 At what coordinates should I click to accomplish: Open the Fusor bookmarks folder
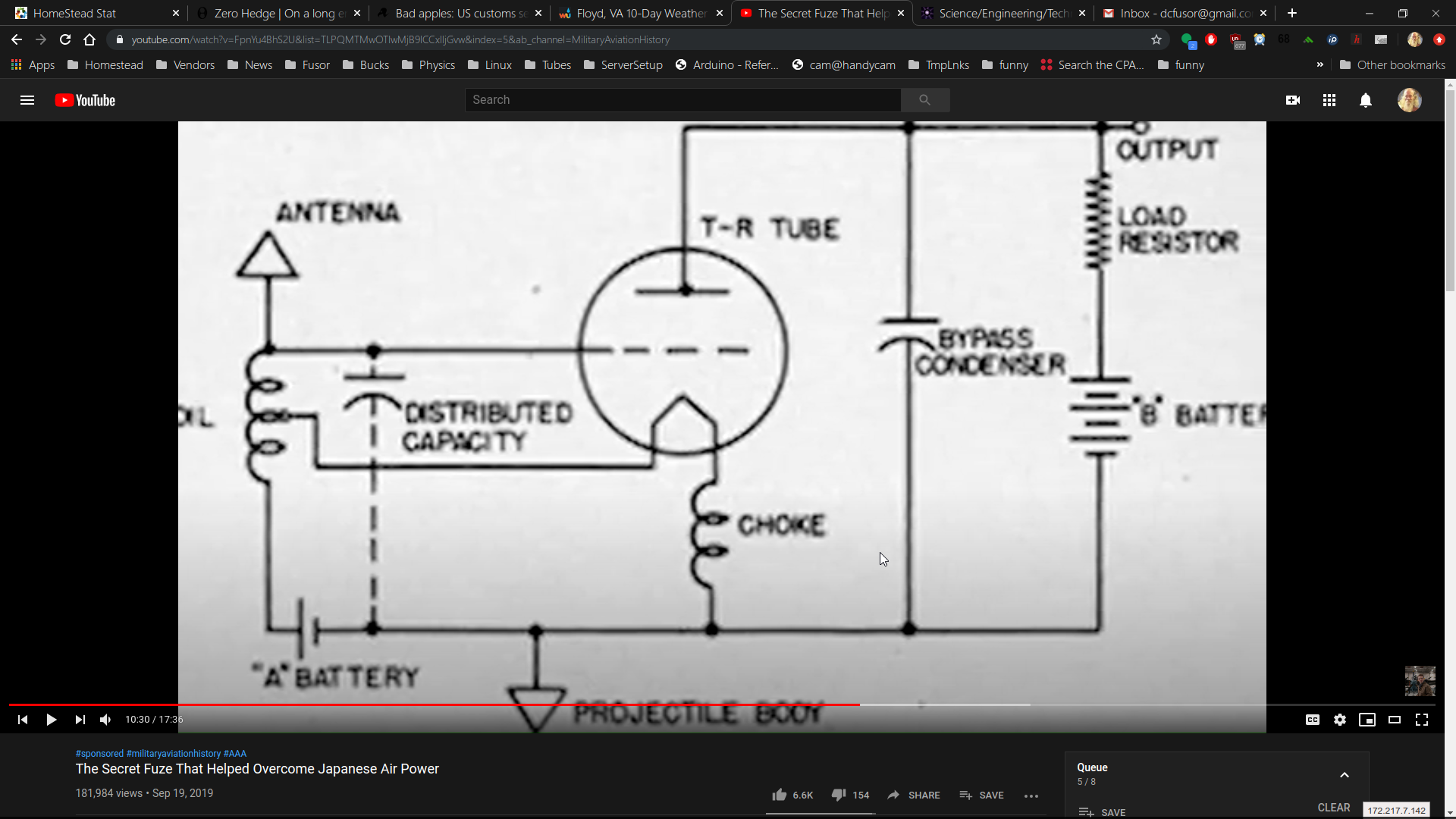(307, 65)
